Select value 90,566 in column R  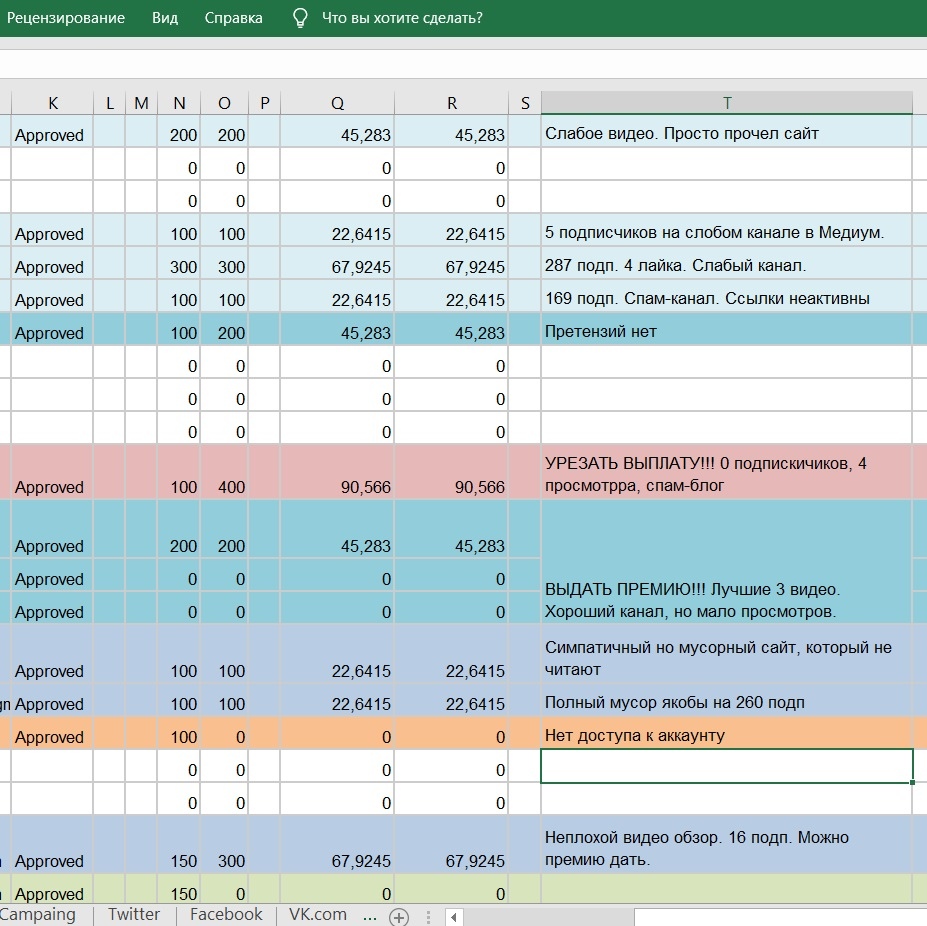tap(452, 472)
